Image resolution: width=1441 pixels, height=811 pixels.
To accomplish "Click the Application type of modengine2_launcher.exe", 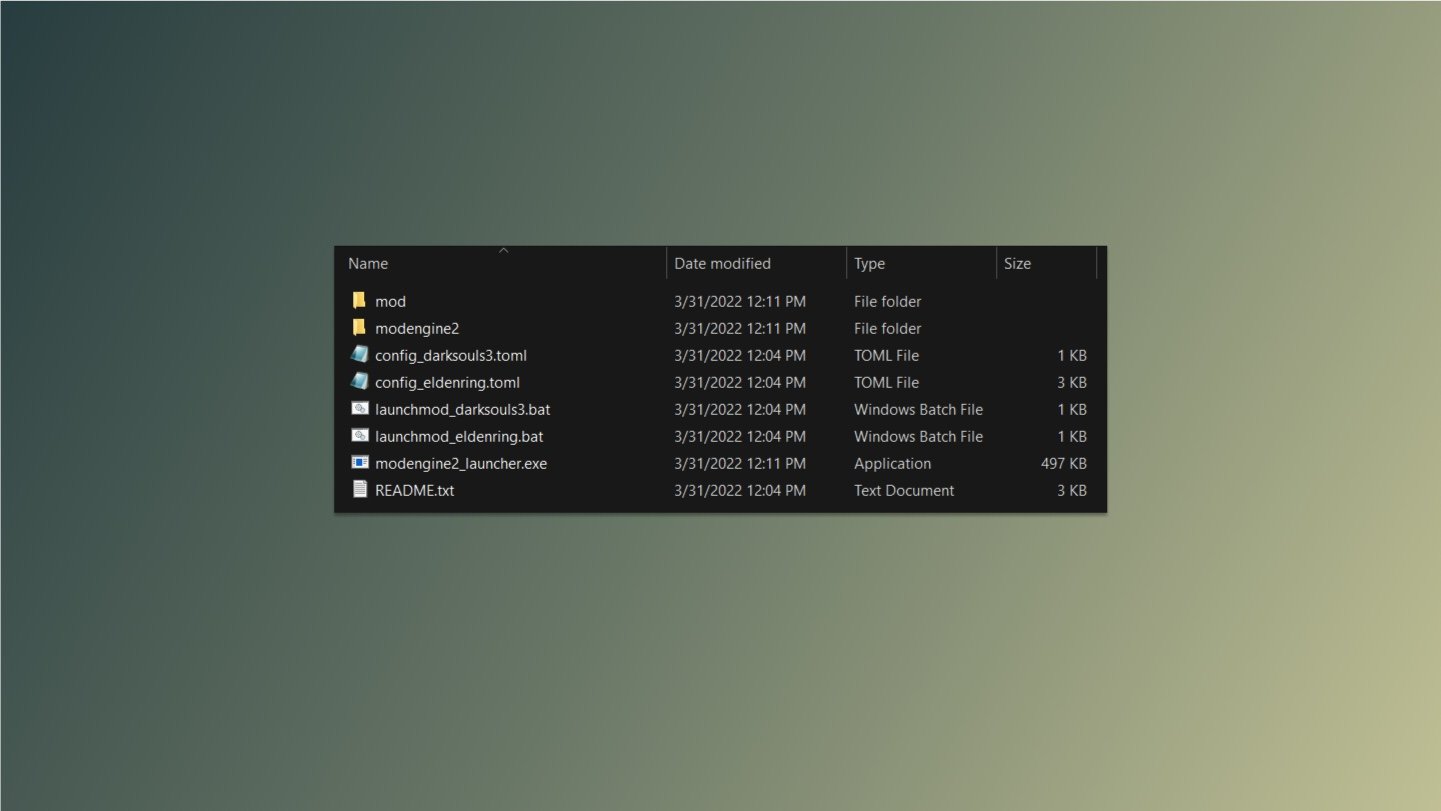I will [x=893, y=463].
